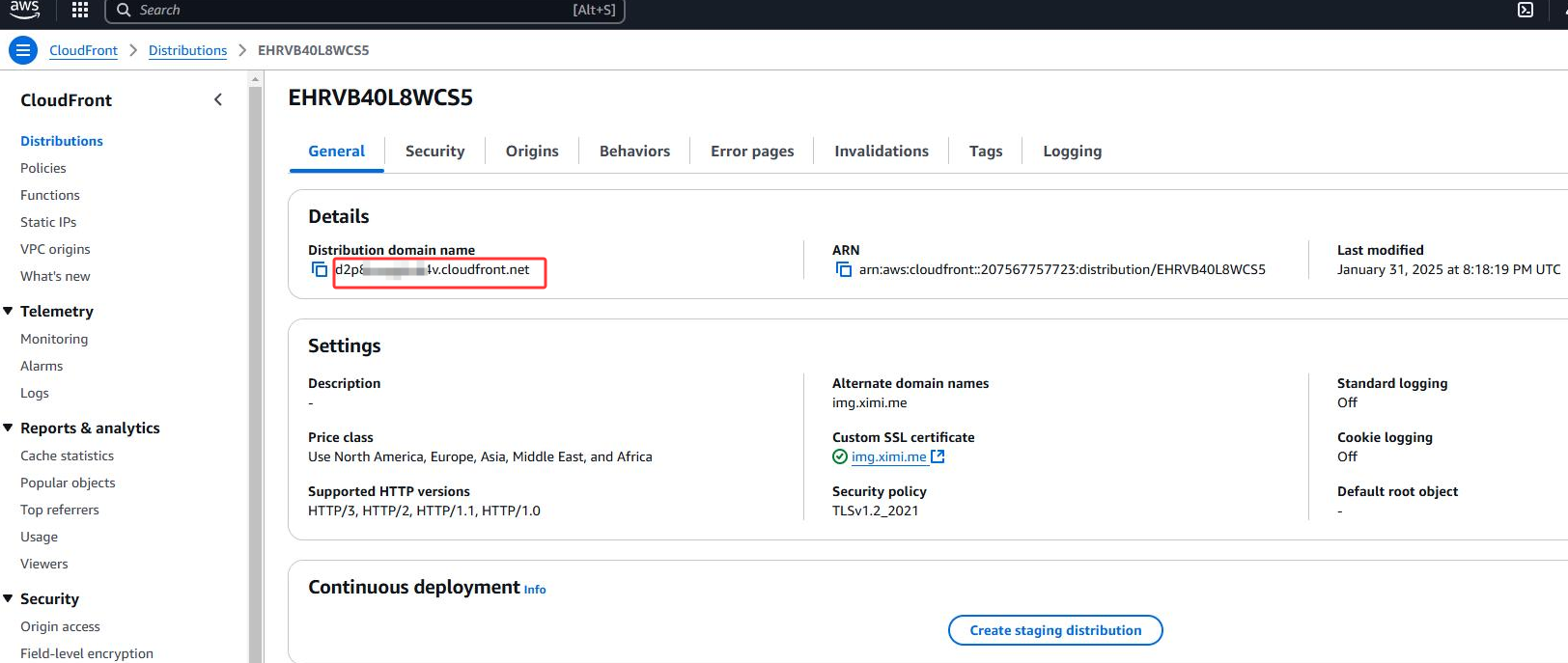Click the magnifier search icon
The height and width of the screenshot is (663, 1568).
point(124,10)
